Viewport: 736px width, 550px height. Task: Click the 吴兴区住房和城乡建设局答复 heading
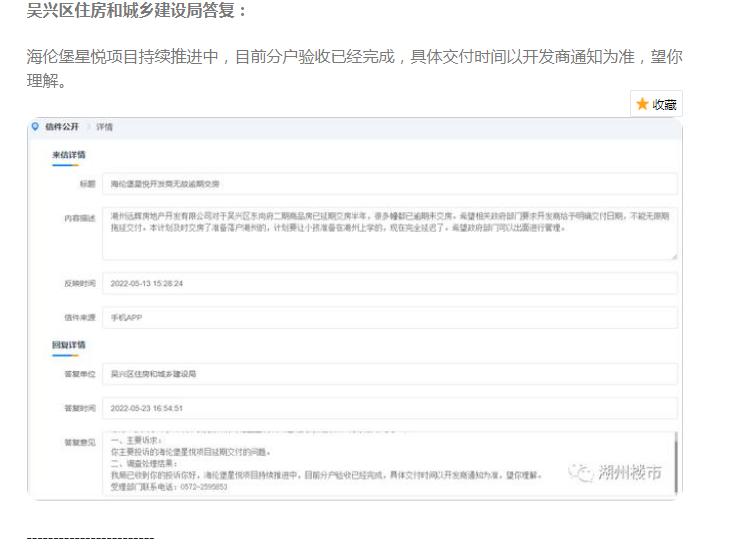137,13
